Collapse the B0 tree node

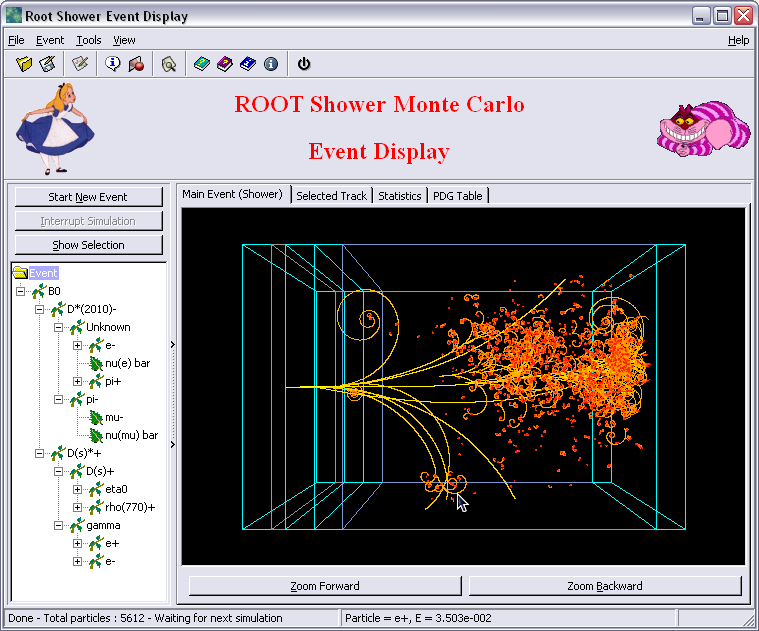click(21, 291)
